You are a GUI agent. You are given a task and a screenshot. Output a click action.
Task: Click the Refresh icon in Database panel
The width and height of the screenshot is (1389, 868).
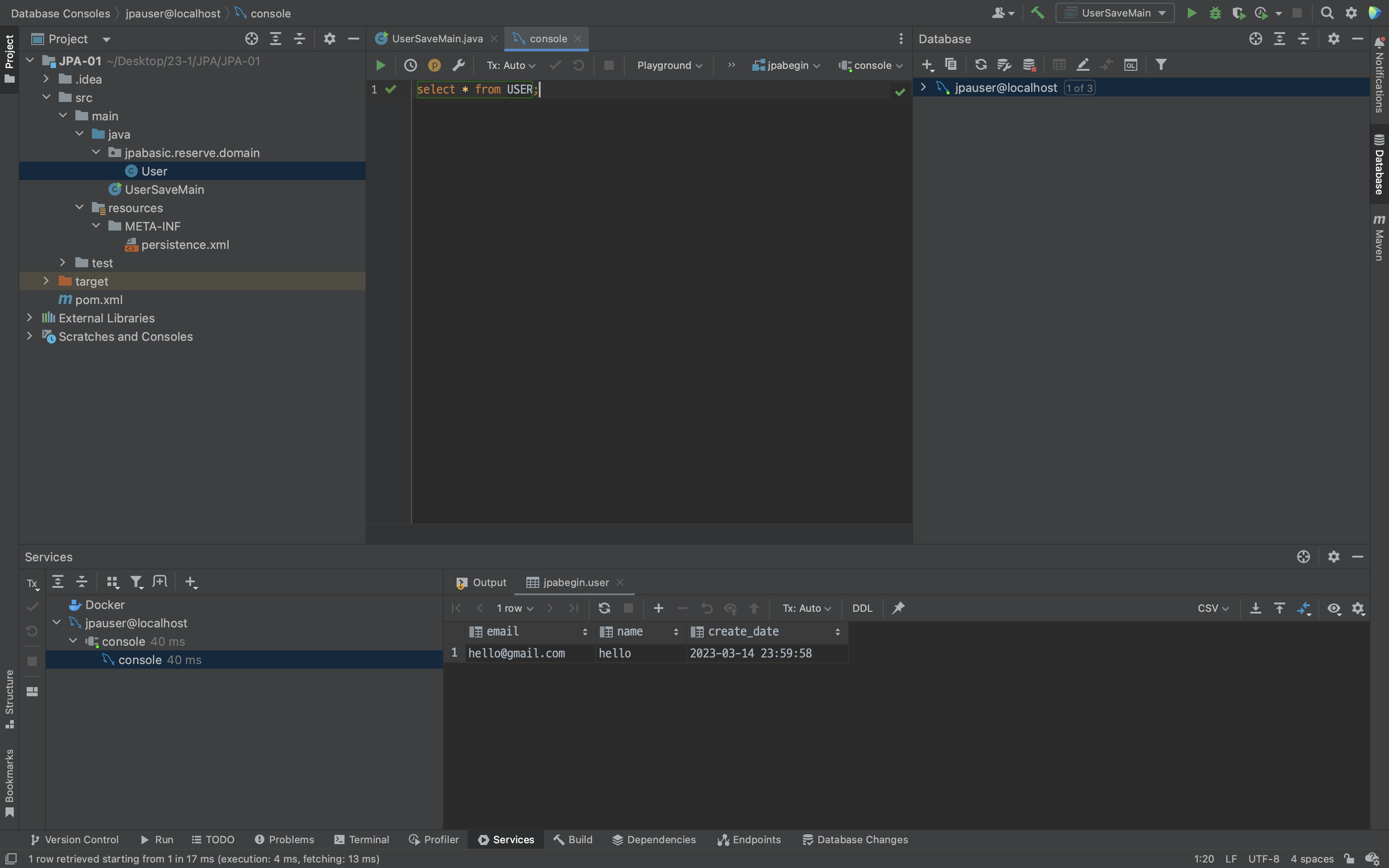tap(980, 65)
